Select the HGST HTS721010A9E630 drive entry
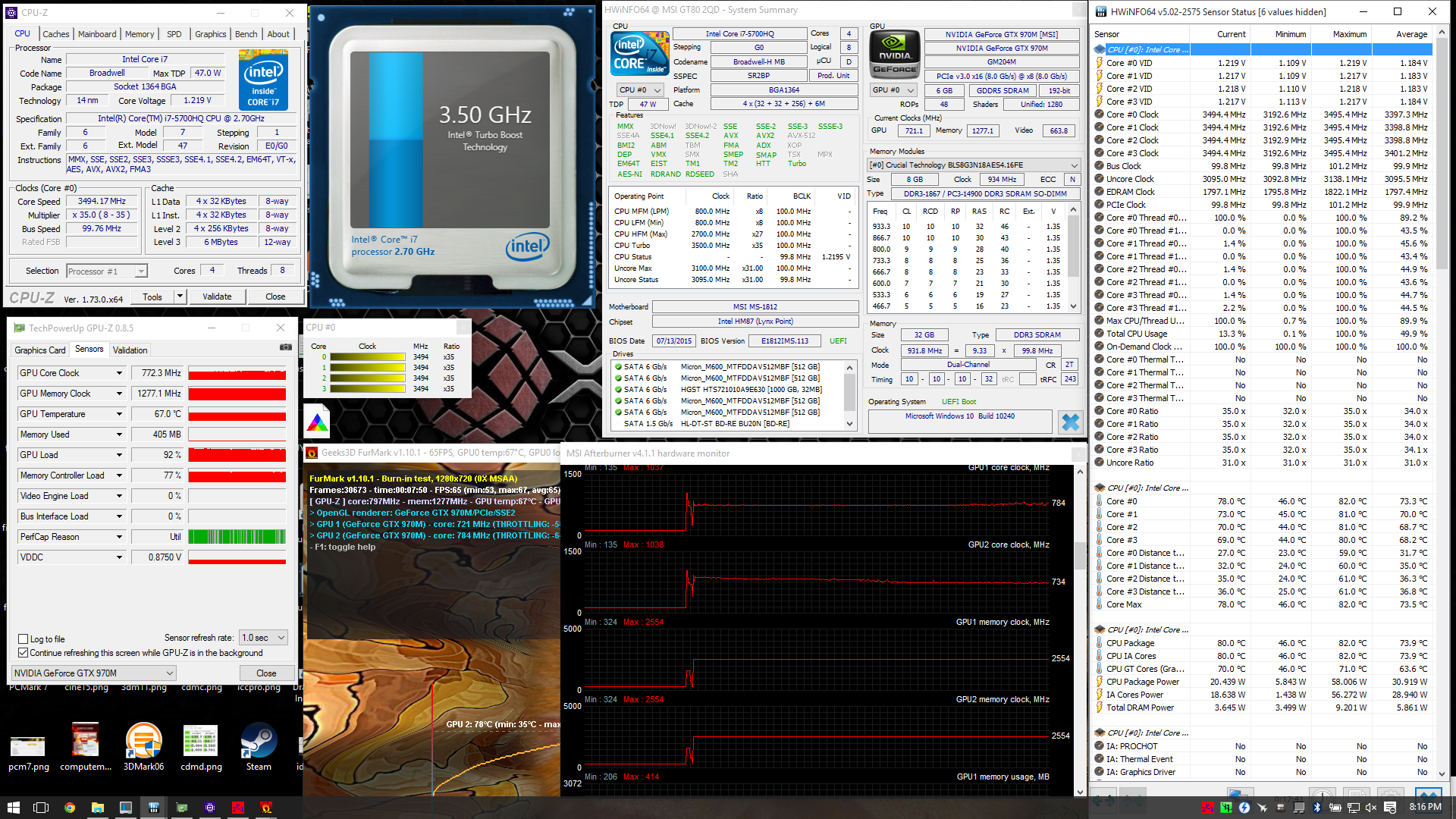 pyautogui.click(x=726, y=390)
